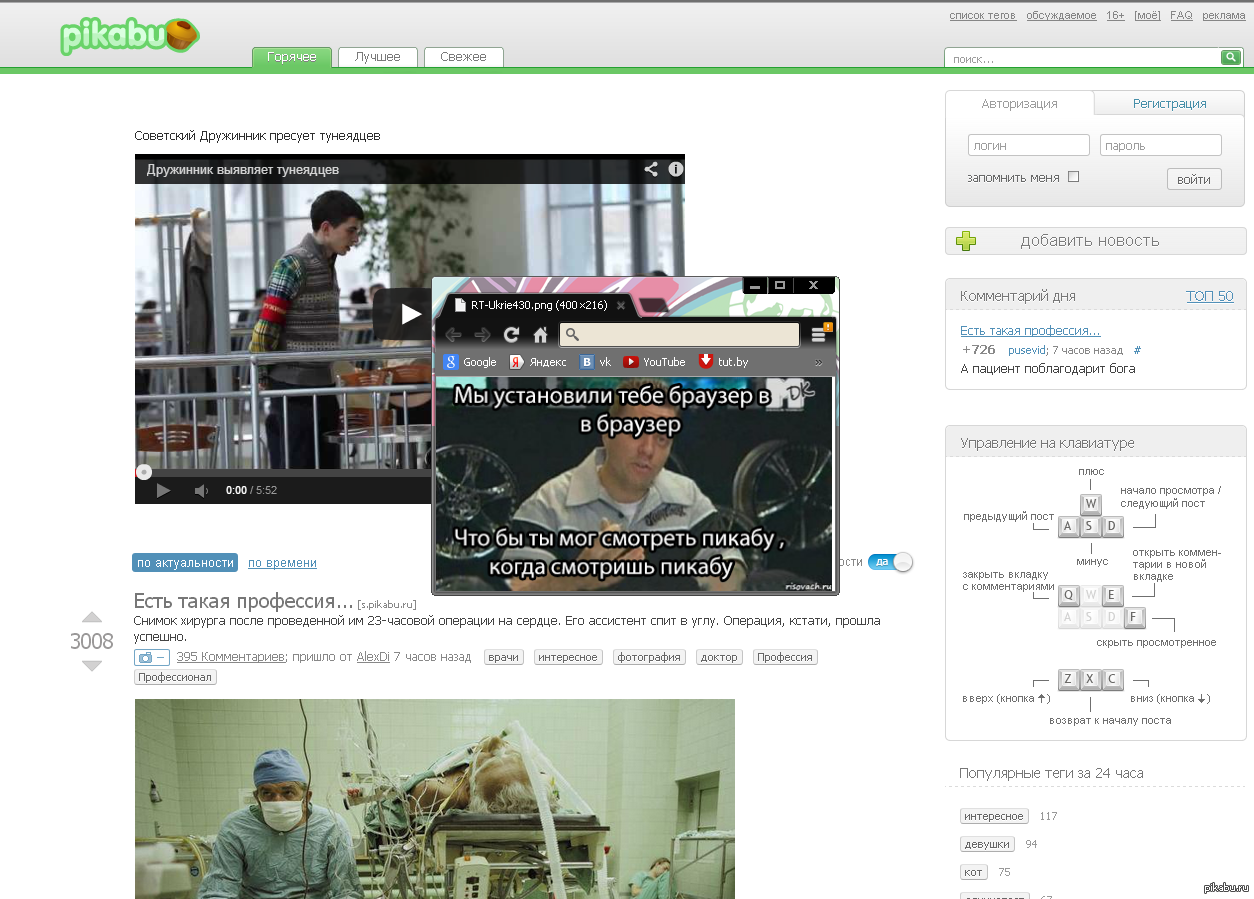
Task: Focus the 'логин' input field
Action: coord(1029,145)
